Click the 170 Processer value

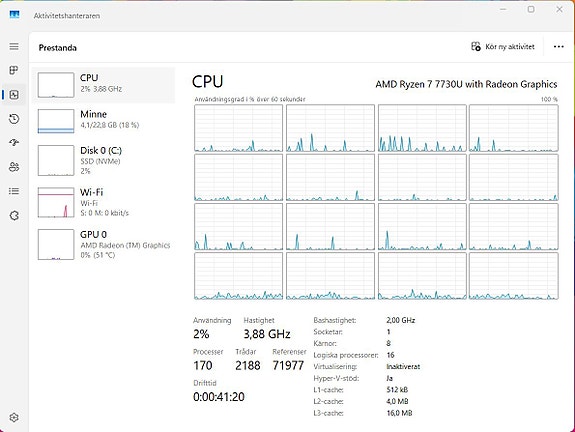point(203,365)
